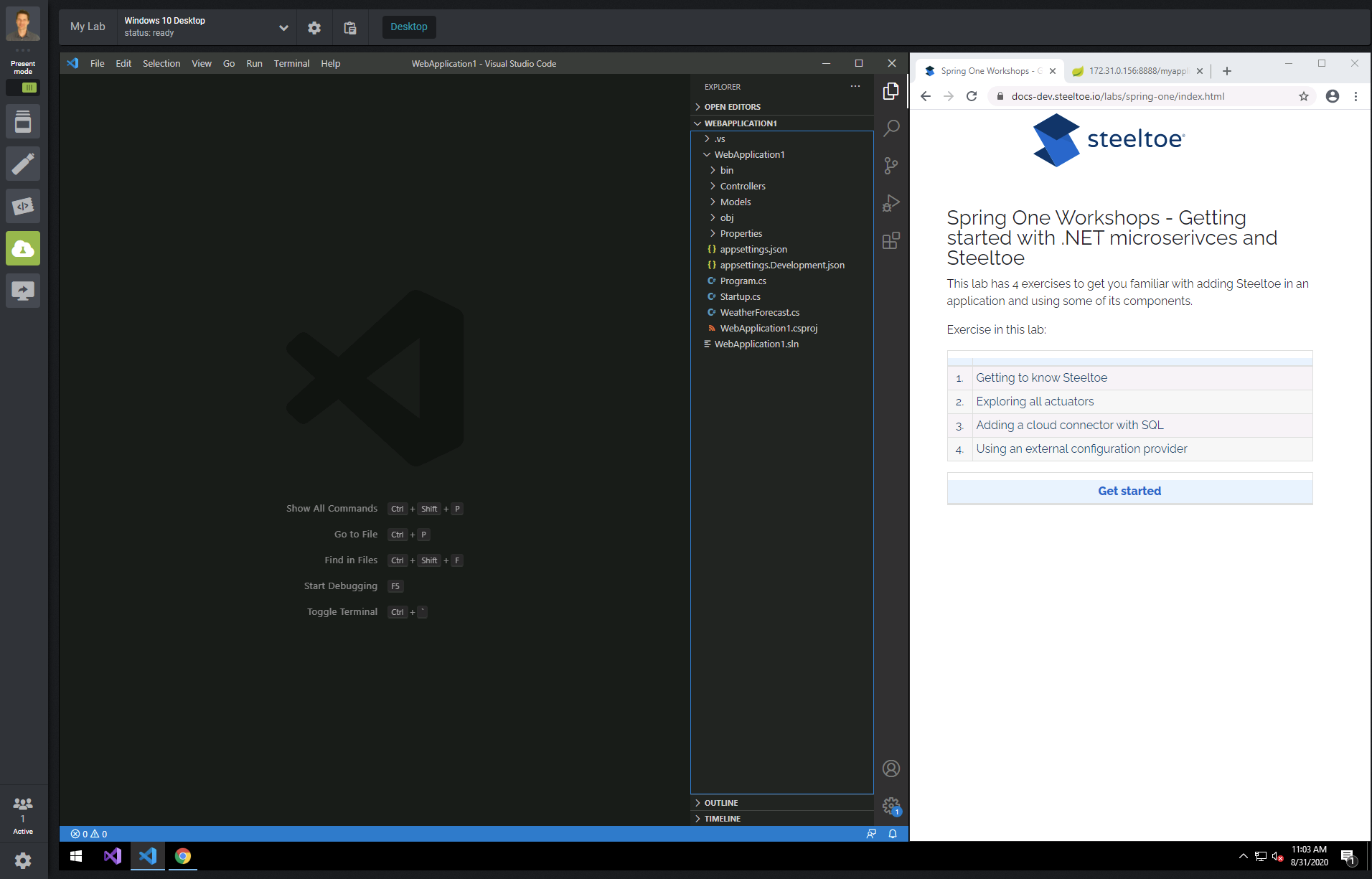Open the Explorer view icon
The width and height of the screenshot is (1372, 879).
point(891,91)
